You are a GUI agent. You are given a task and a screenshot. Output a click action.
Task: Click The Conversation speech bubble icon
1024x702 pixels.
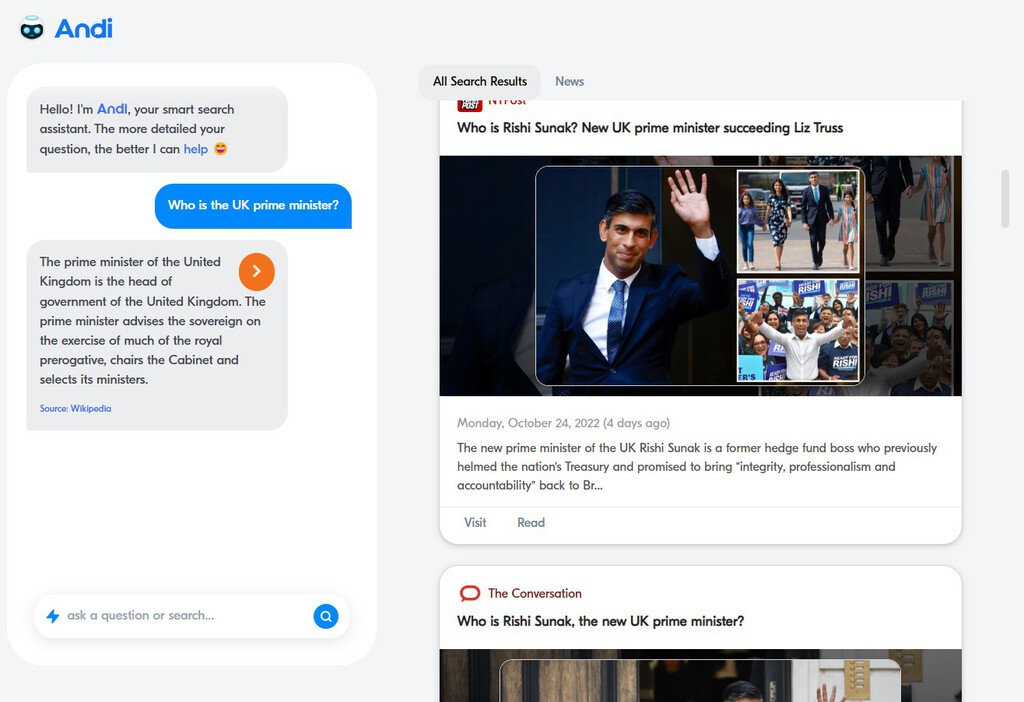469,594
